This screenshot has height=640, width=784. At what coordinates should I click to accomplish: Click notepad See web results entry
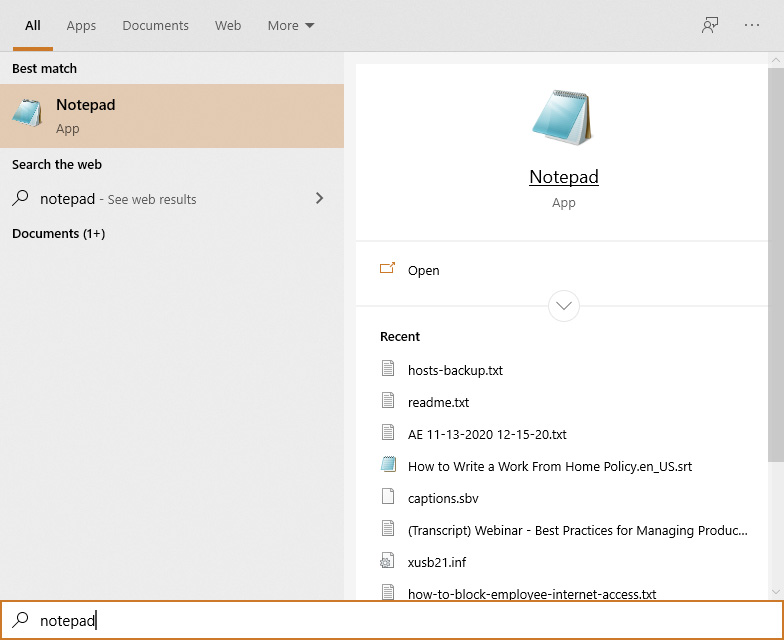click(172, 199)
